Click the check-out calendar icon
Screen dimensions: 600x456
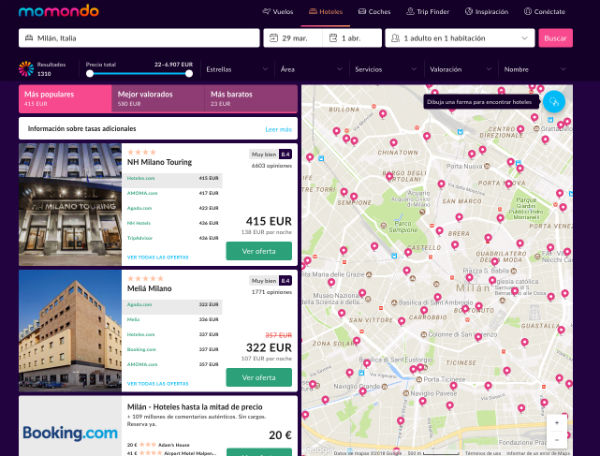333,38
